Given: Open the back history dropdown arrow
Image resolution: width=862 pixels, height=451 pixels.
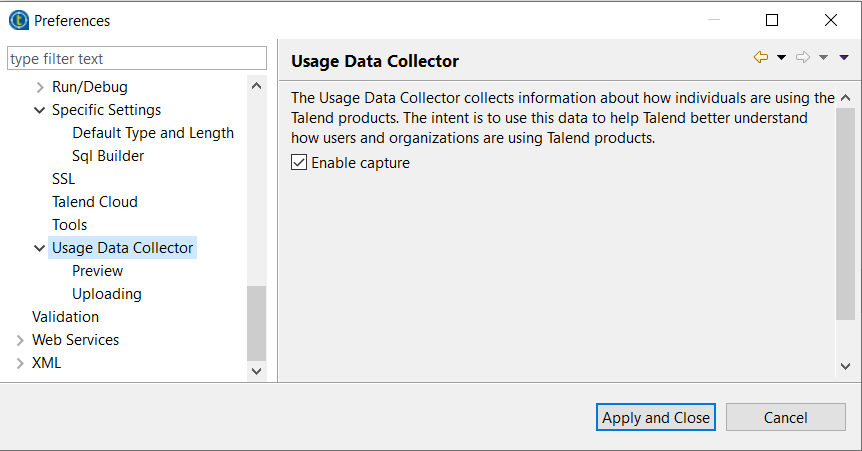Looking at the screenshot, I should [782, 58].
